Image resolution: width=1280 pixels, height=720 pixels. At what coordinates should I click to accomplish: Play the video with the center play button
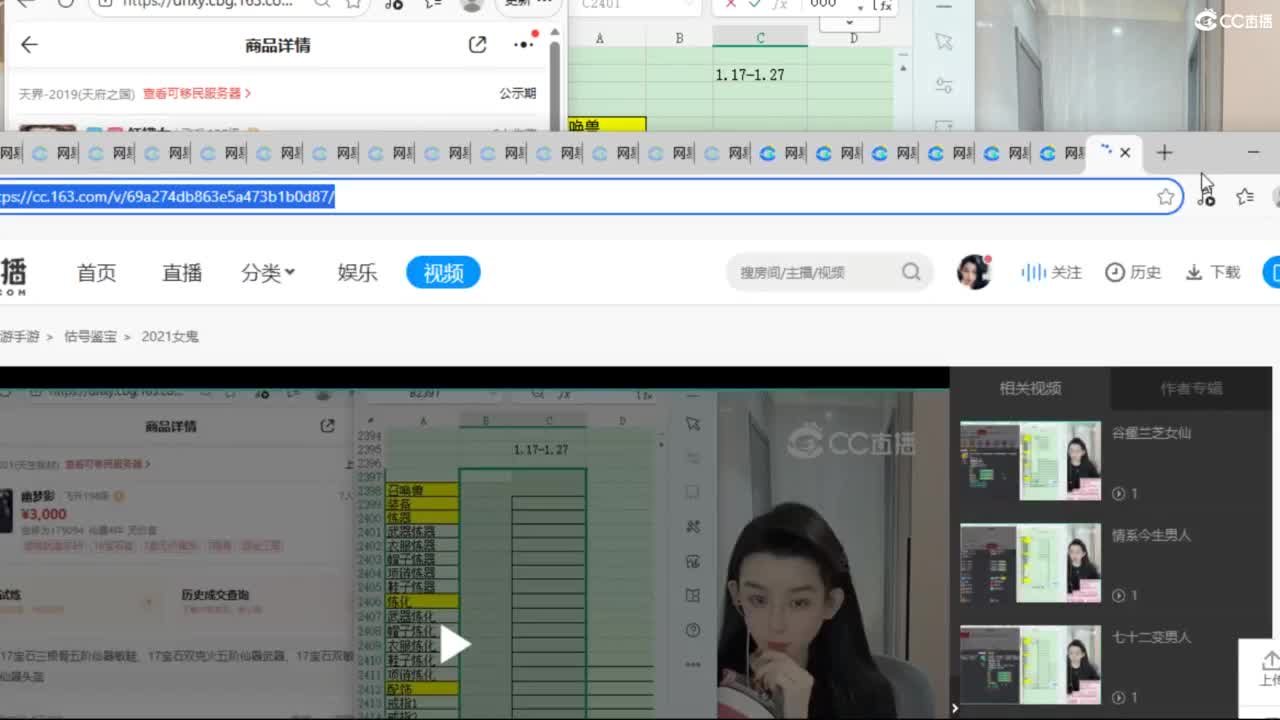click(x=454, y=644)
